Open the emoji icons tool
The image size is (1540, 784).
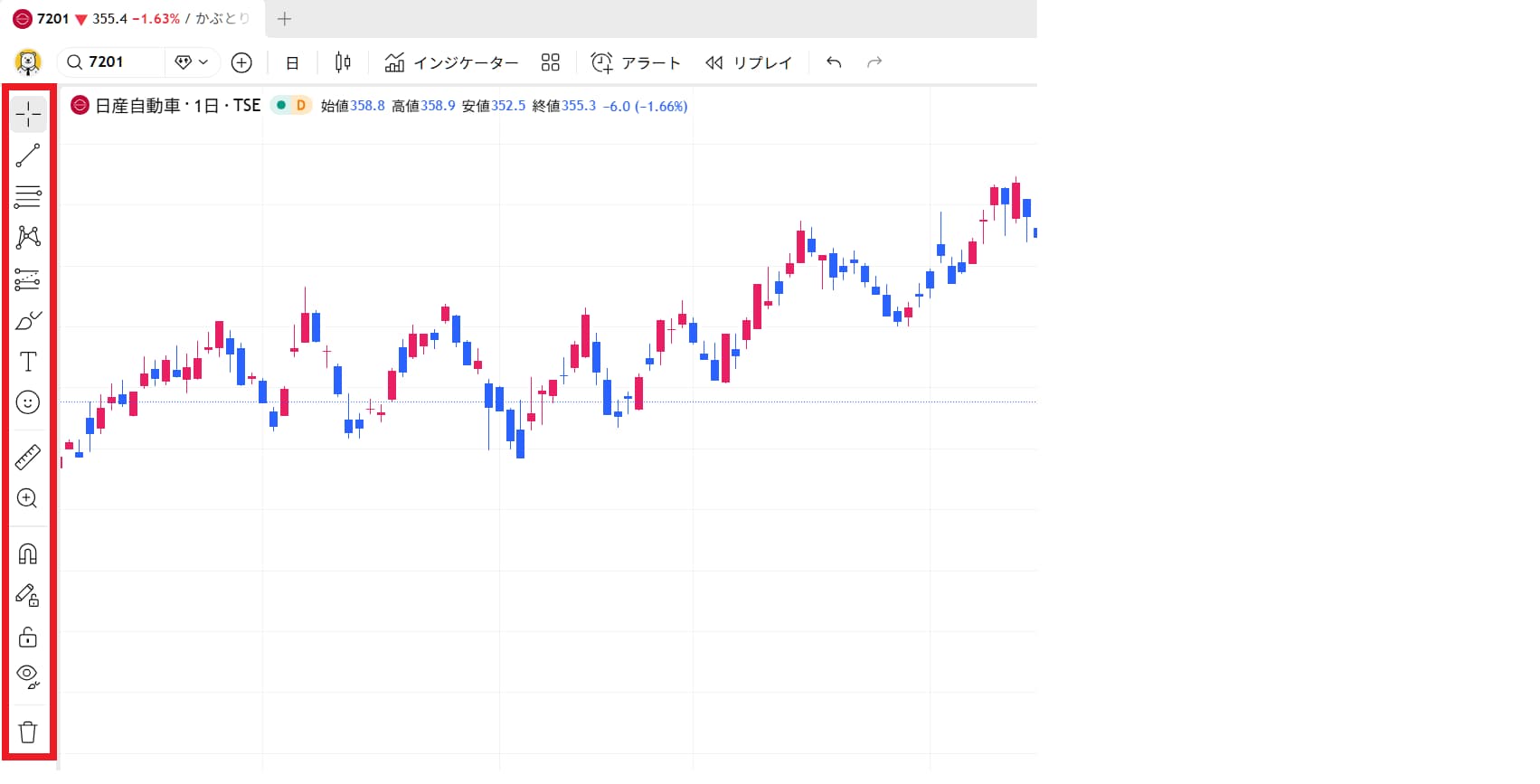(x=28, y=402)
